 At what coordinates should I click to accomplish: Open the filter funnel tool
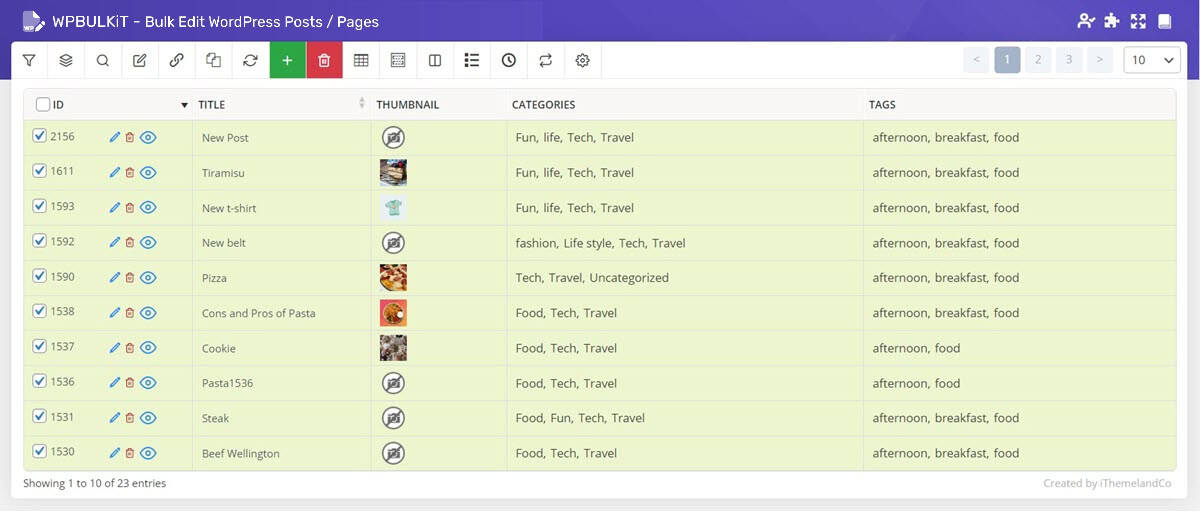(29, 60)
